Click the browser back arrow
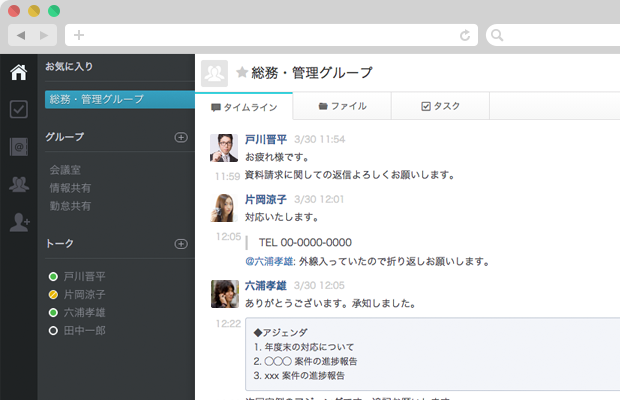620x400 pixels. 21,35
